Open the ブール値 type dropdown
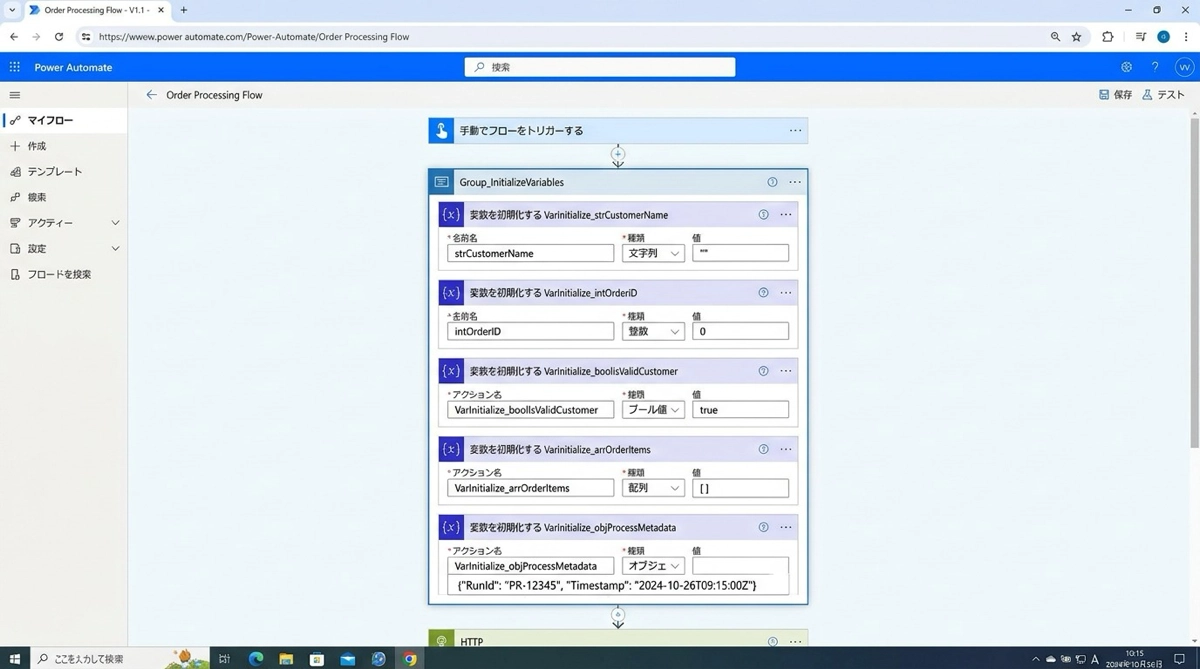This screenshot has height=669, width=1200. 653,410
